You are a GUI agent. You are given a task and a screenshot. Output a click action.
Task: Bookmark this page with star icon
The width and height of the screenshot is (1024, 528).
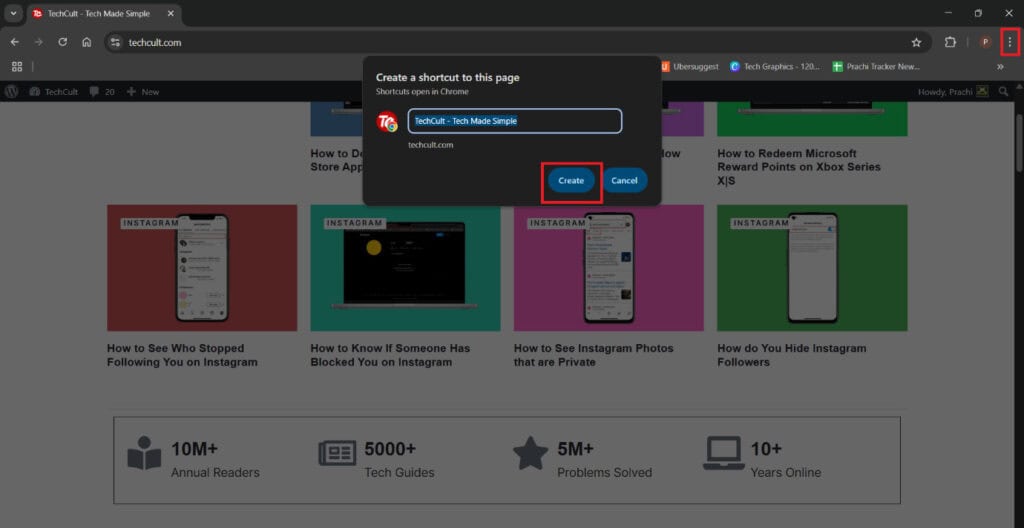coord(916,42)
